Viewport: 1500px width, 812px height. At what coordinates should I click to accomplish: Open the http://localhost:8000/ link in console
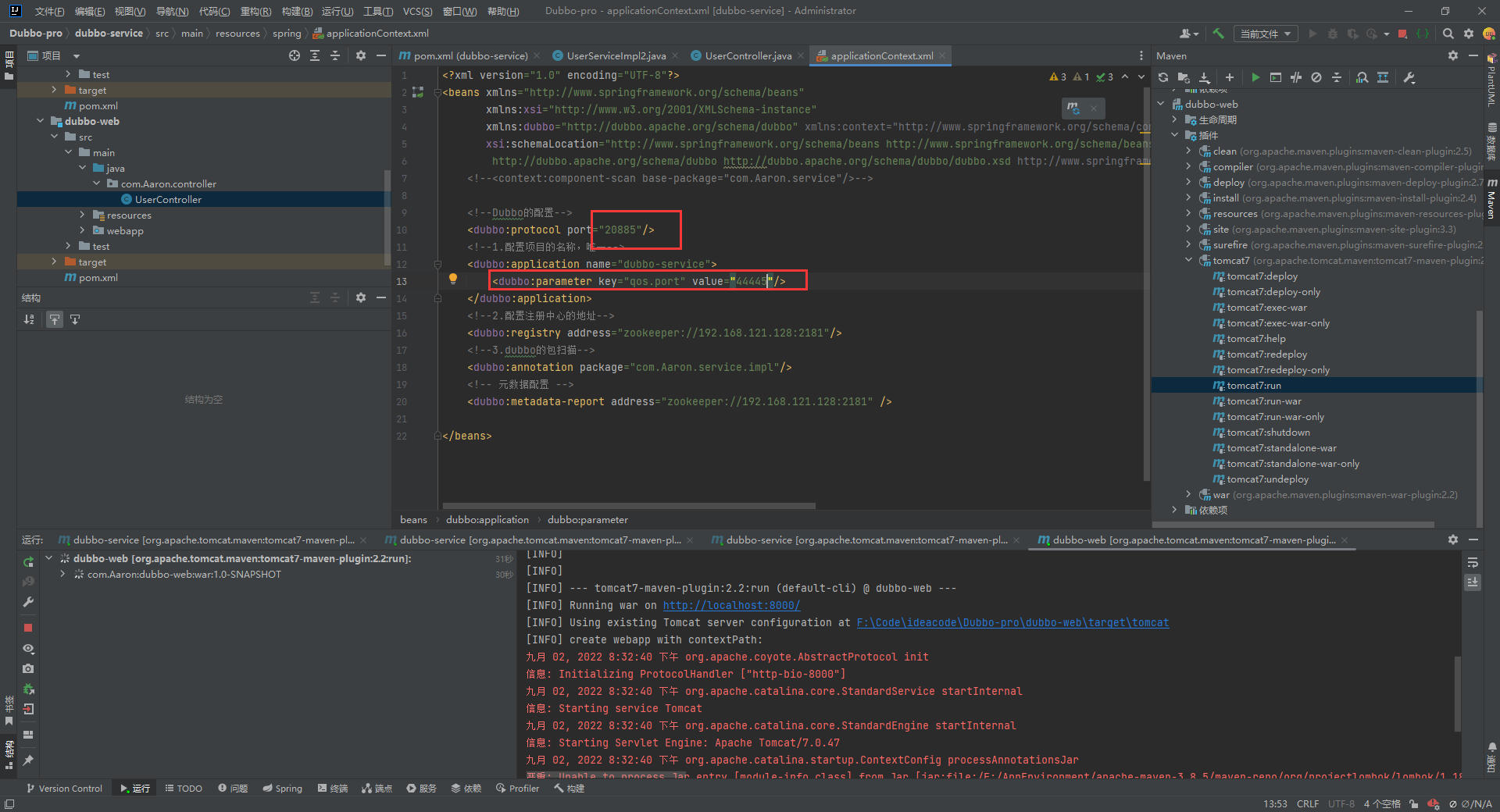pyautogui.click(x=731, y=605)
